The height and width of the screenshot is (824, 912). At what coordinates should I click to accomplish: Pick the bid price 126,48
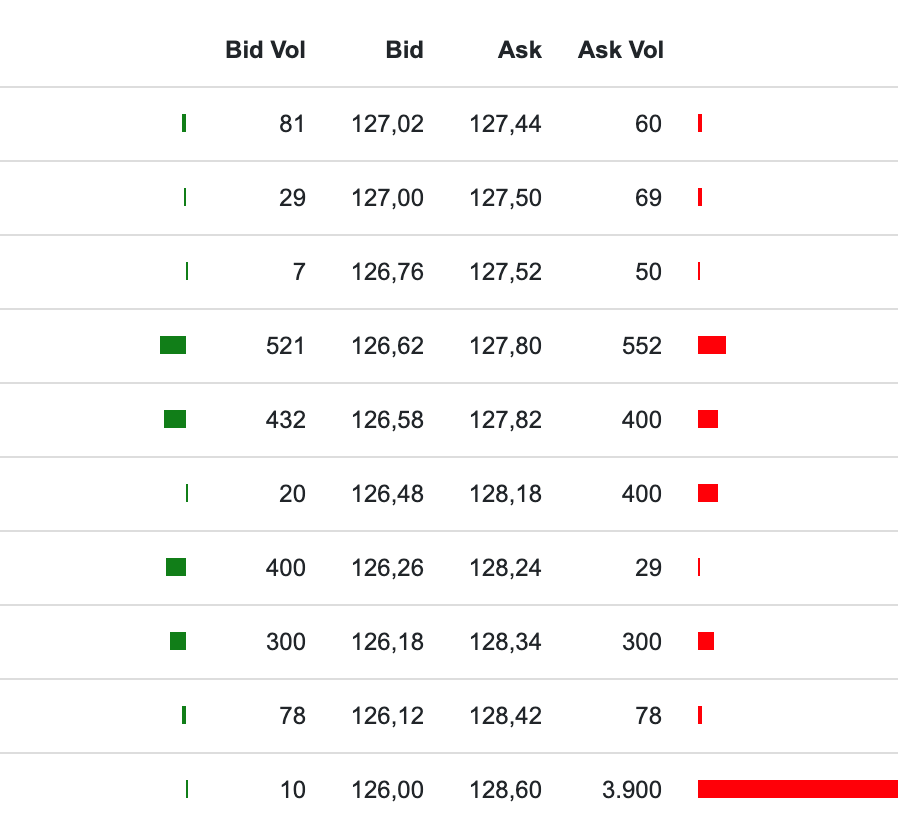[387, 494]
